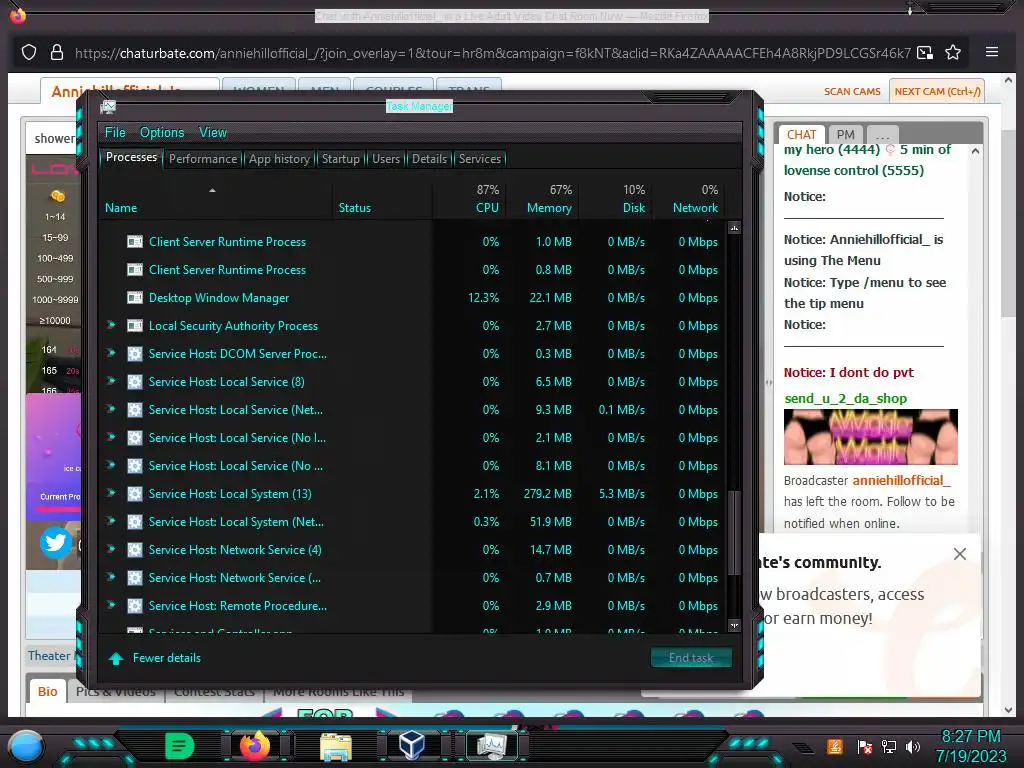Expand Local Security Authority Process
Image resolution: width=1024 pixels, height=768 pixels.
tap(111, 325)
